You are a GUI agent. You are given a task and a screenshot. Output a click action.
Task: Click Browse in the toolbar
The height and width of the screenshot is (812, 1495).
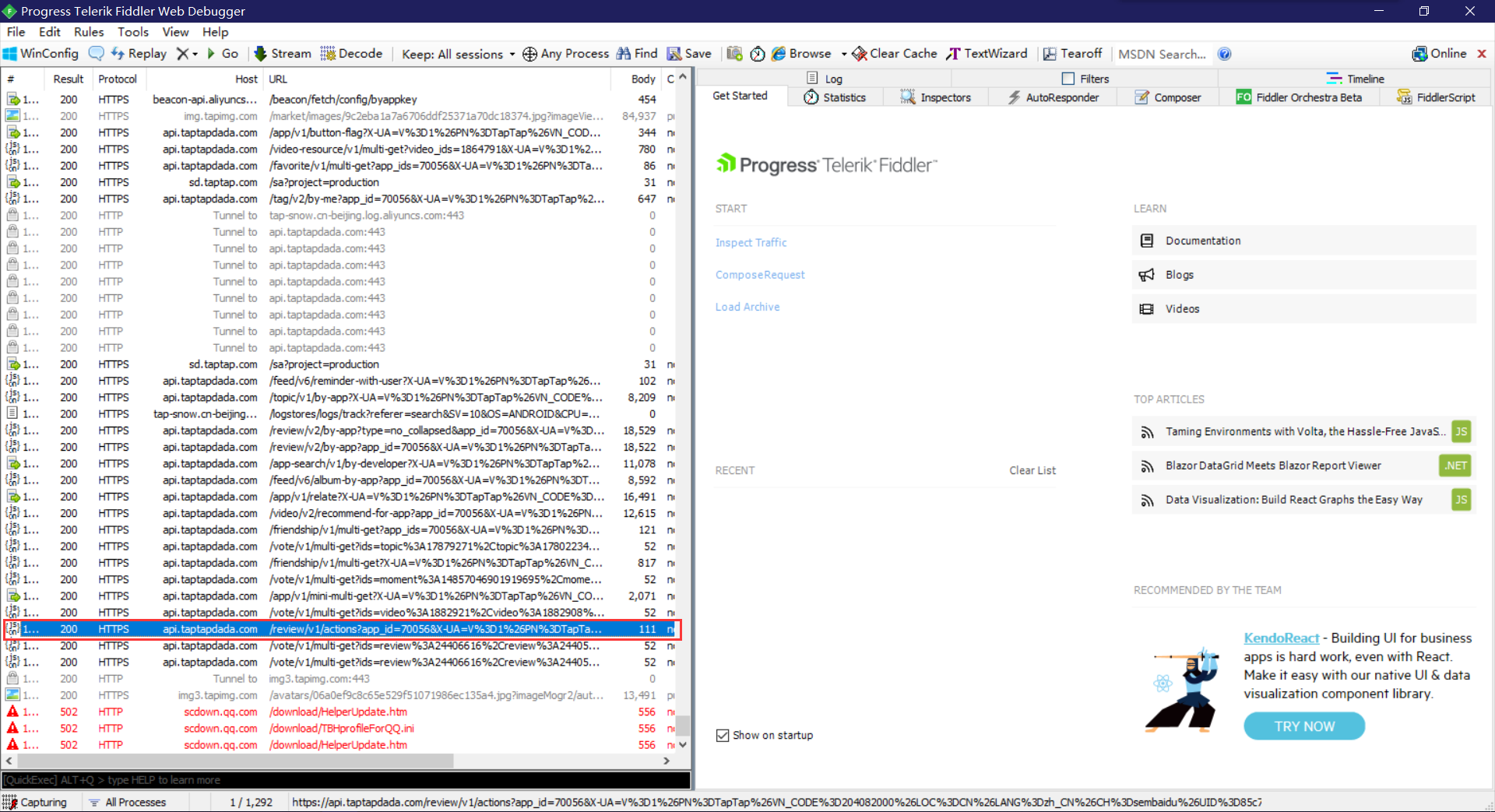coord(801,54)
